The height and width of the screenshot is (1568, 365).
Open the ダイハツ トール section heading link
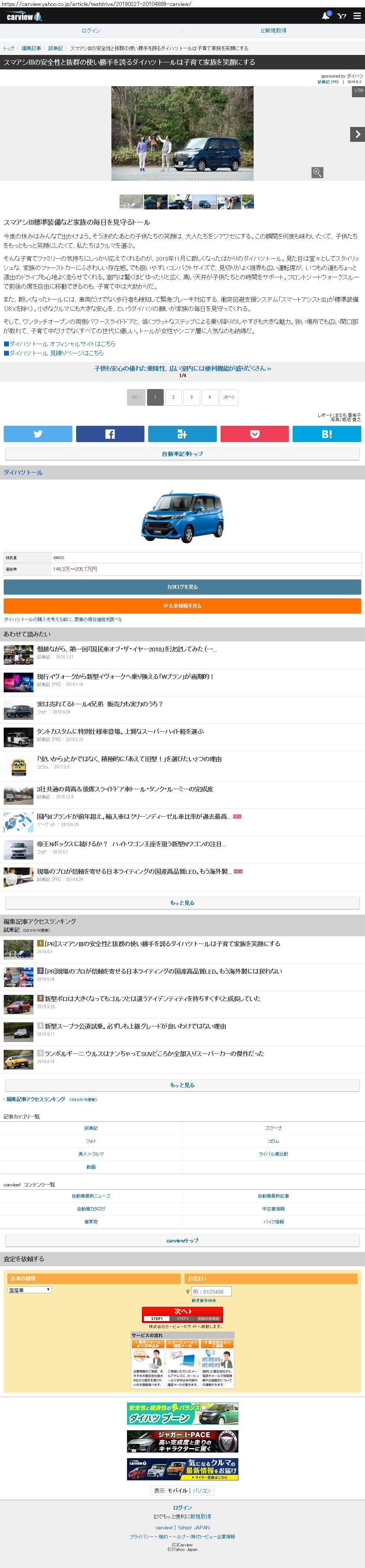point(23,472)
